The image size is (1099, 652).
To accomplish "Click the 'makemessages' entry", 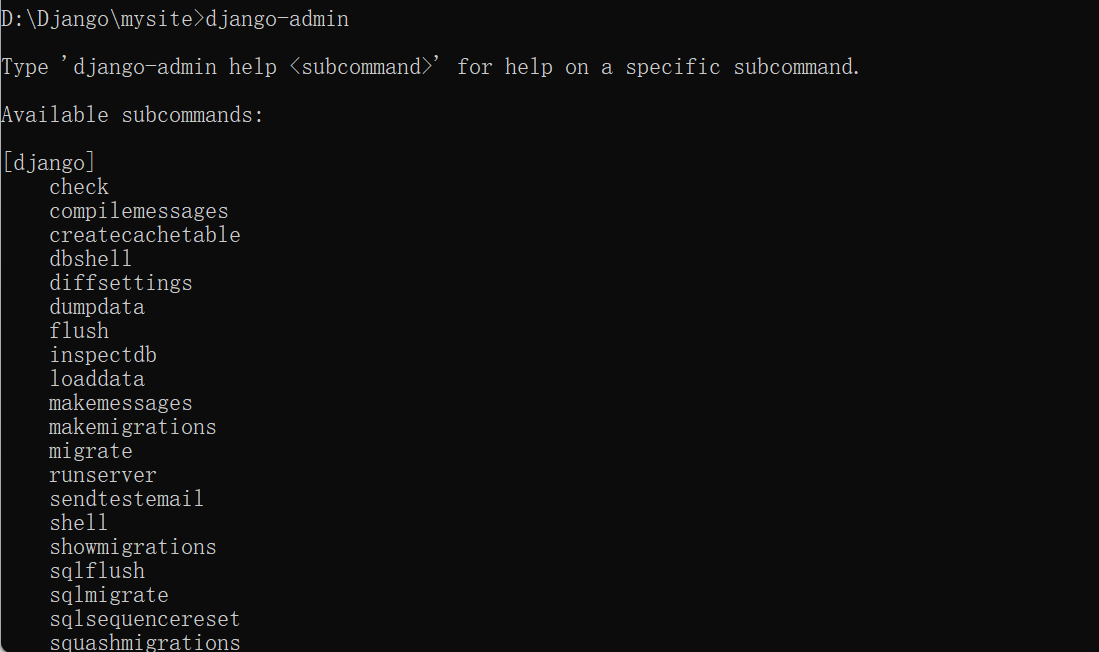I will pyautogui.click(x=121, y=403).
